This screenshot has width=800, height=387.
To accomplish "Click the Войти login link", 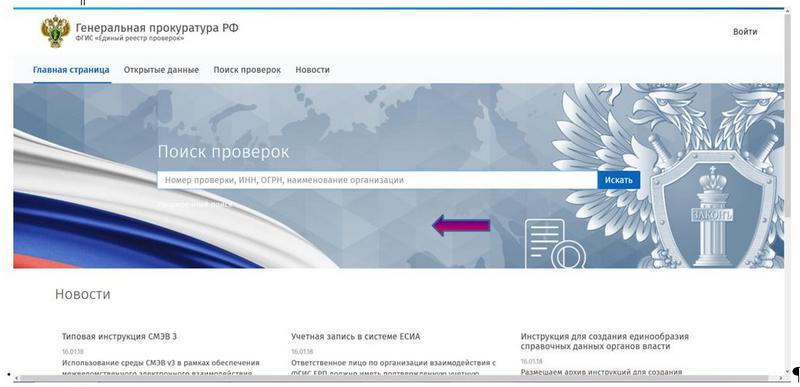I will (x=745, y=32).
